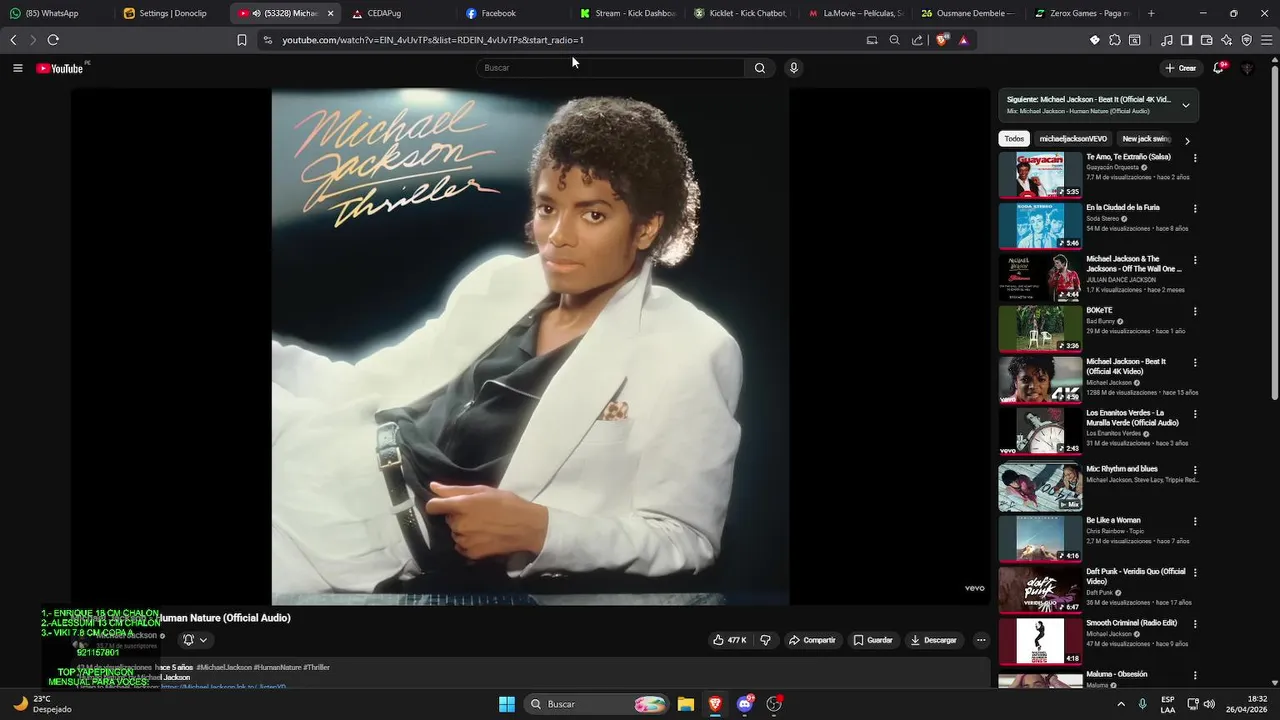Open new browser tab with plus button
This screenshot has width=1280, height=720.
coord(1151,13)
